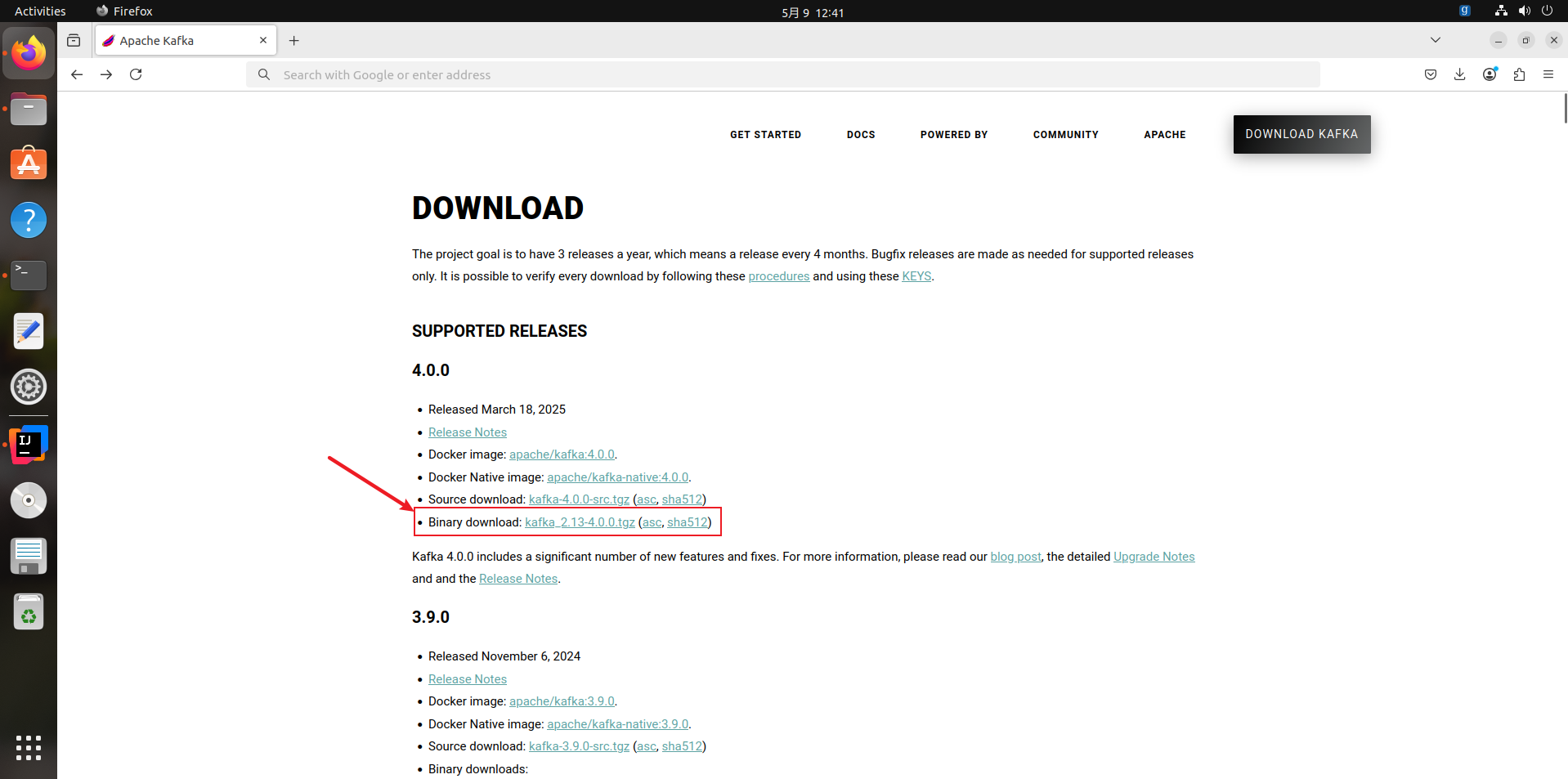This screenshot has width=1568, height=779.
Task: Open DOCS menu
Action: (861, 135)
